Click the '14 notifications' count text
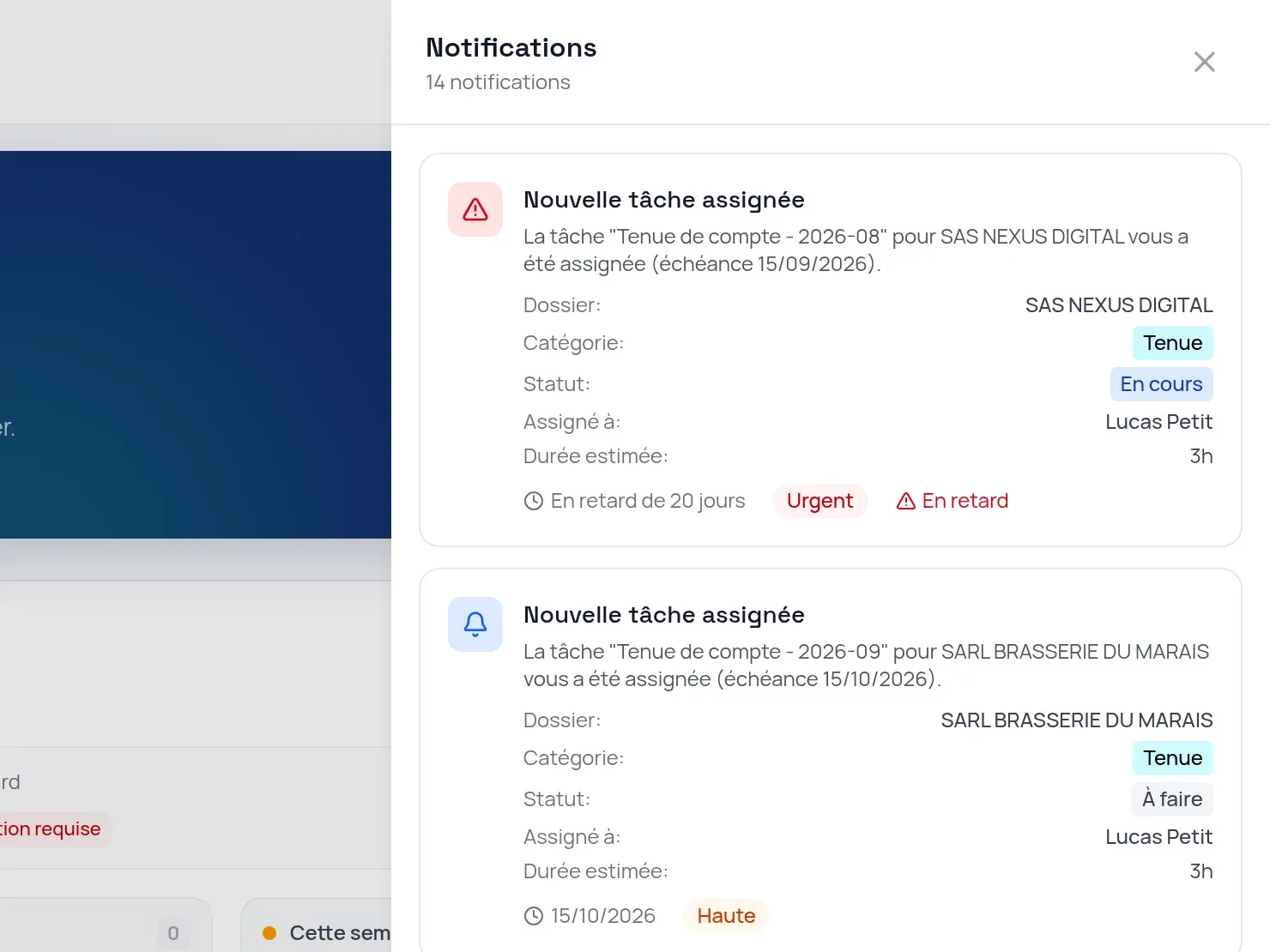The width and height of the screenshot is (1270, 952). tap(498, 82)
